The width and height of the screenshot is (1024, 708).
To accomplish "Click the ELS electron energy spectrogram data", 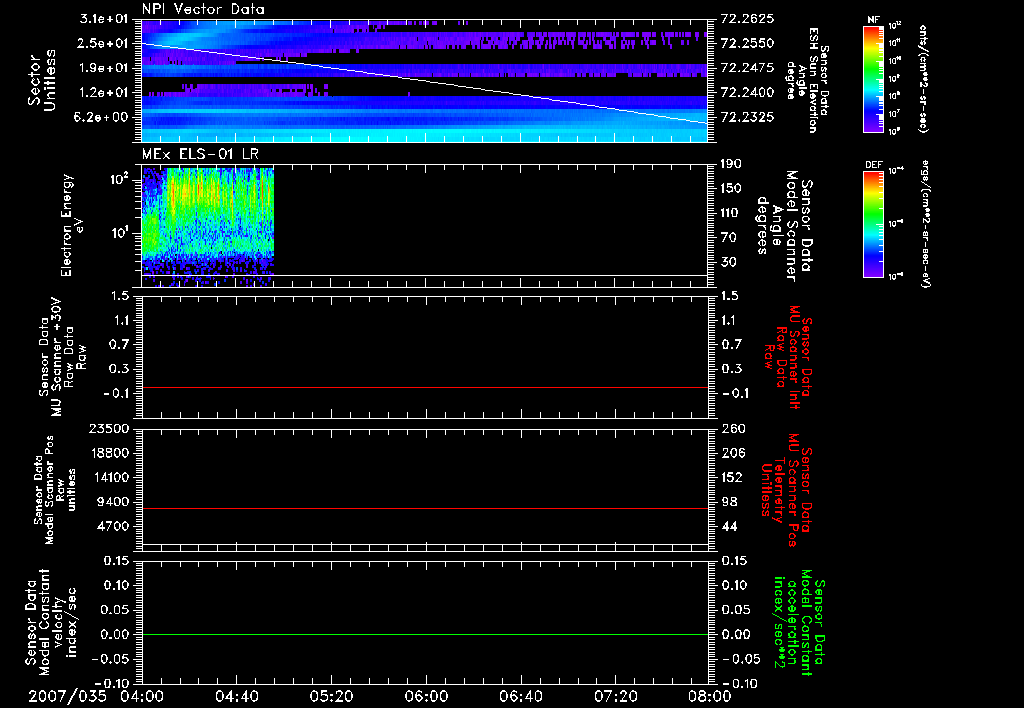I will click(208, 227).
